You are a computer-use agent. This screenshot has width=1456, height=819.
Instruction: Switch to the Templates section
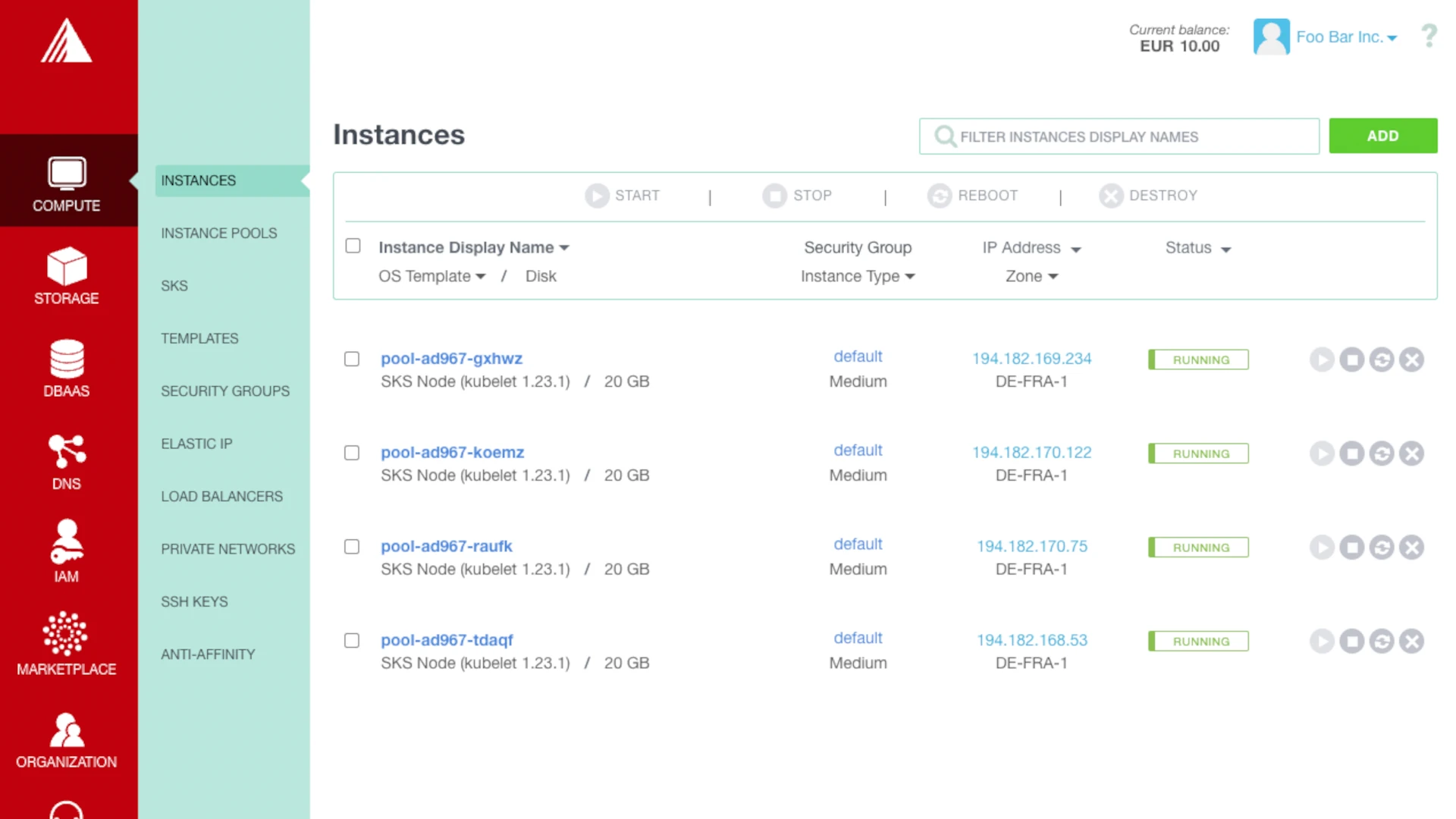(x=199, y=338)
